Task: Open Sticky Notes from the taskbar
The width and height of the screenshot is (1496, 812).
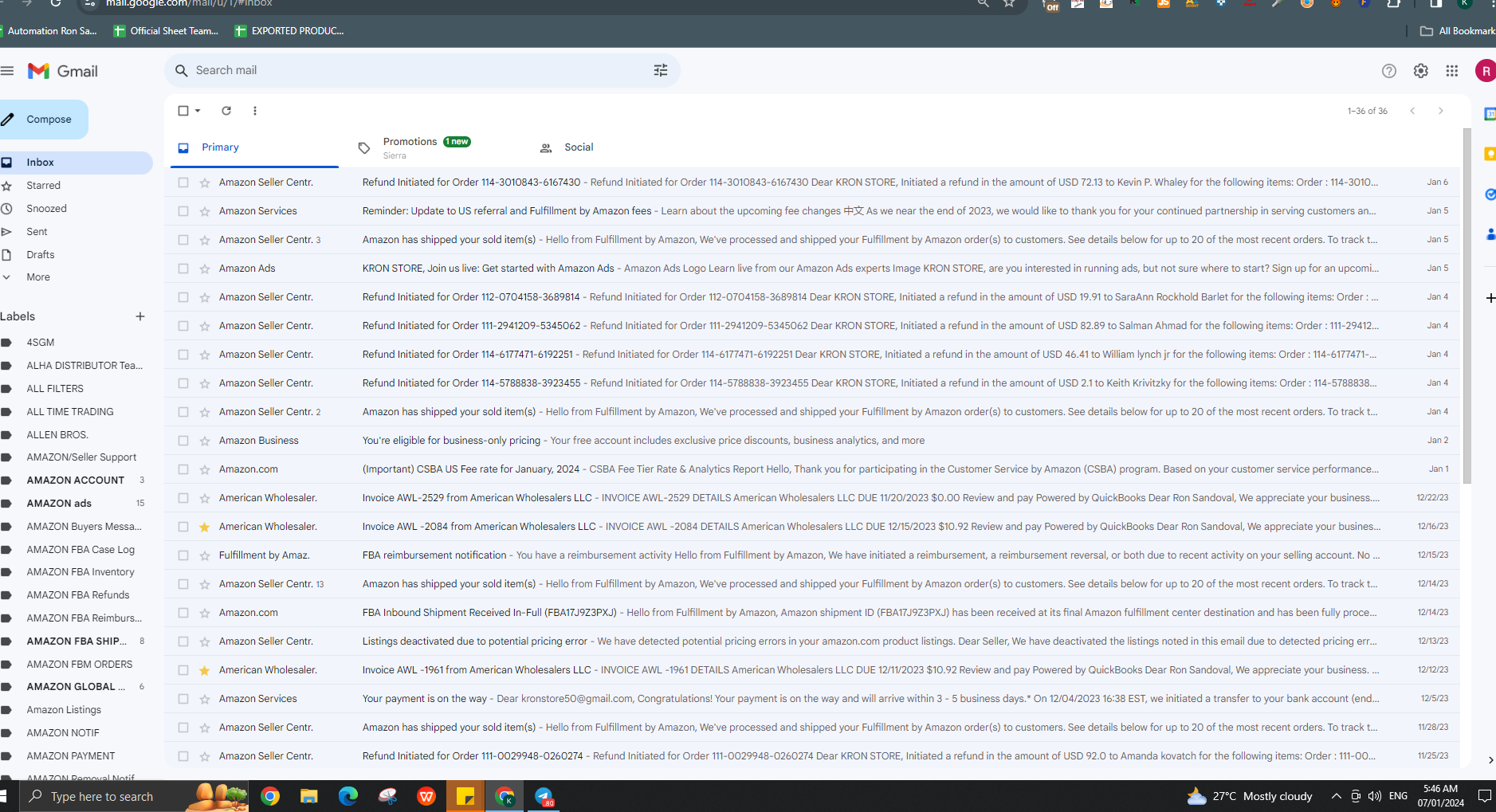Action: coord(465,796)
